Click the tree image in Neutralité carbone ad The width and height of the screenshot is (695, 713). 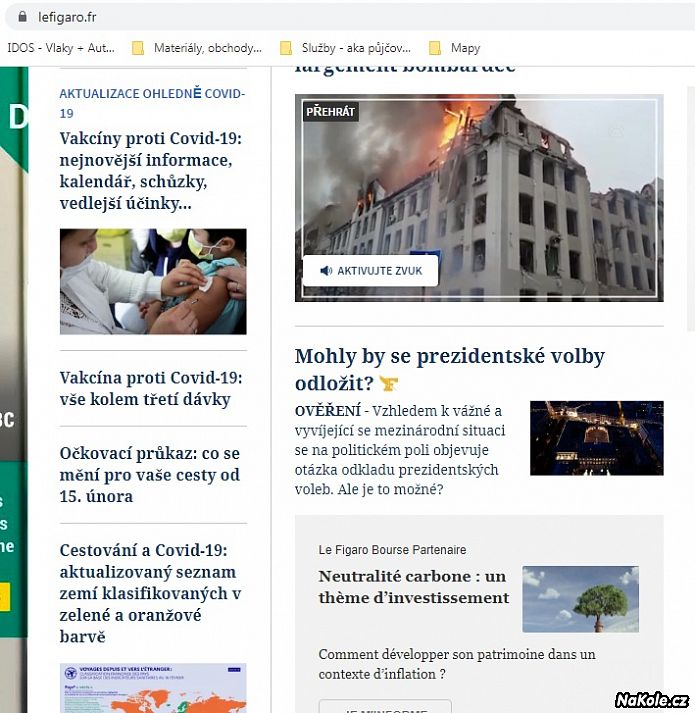click(580, 599)
